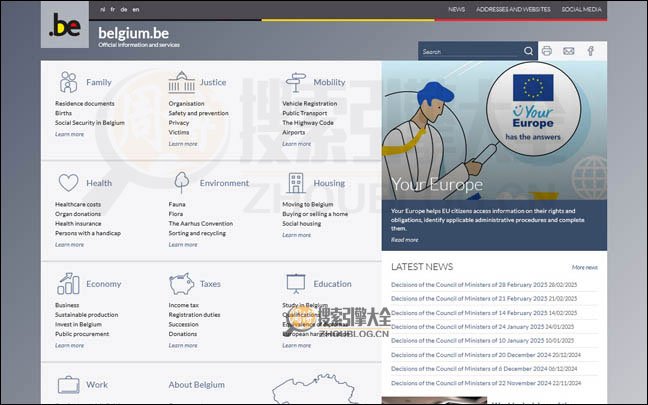This screenshot has width=648, height=405.
Task: Open the Family category icon
Action: point(68,82)
